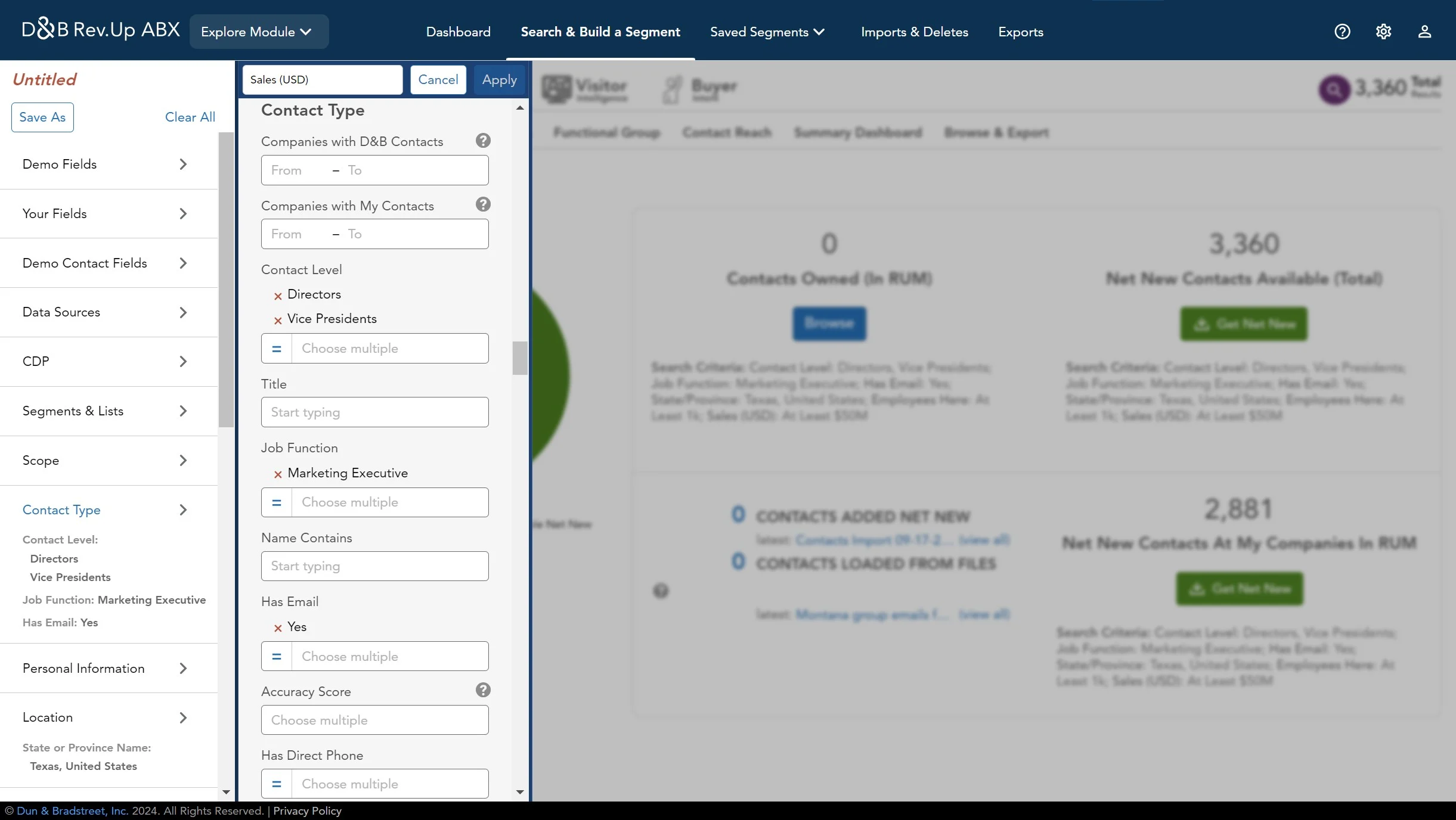
Task: Click the filter panel scroll down arrow
Action: click(520, 792)
